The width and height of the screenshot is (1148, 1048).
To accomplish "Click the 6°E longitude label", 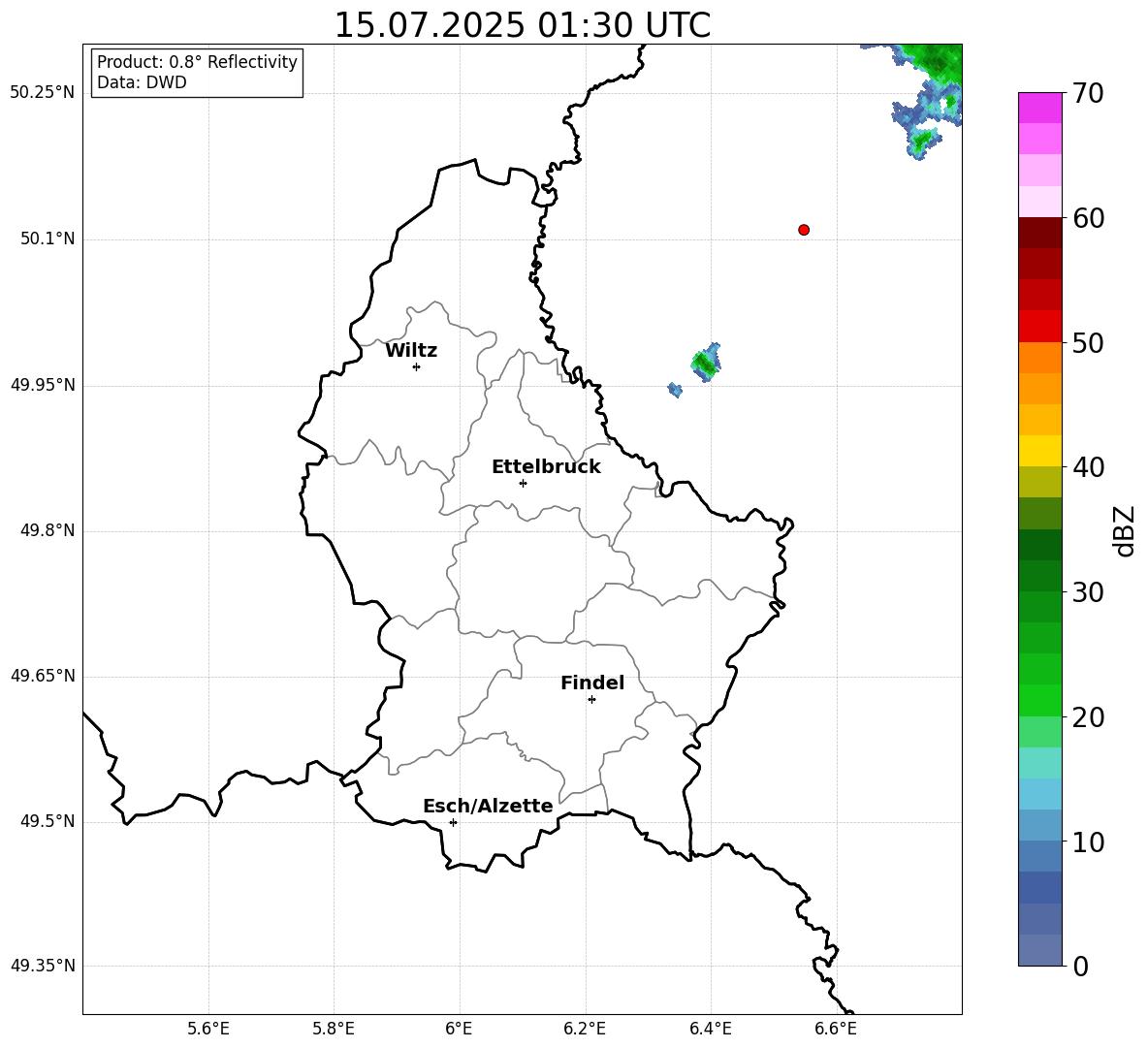I will tap(459, 1029).
